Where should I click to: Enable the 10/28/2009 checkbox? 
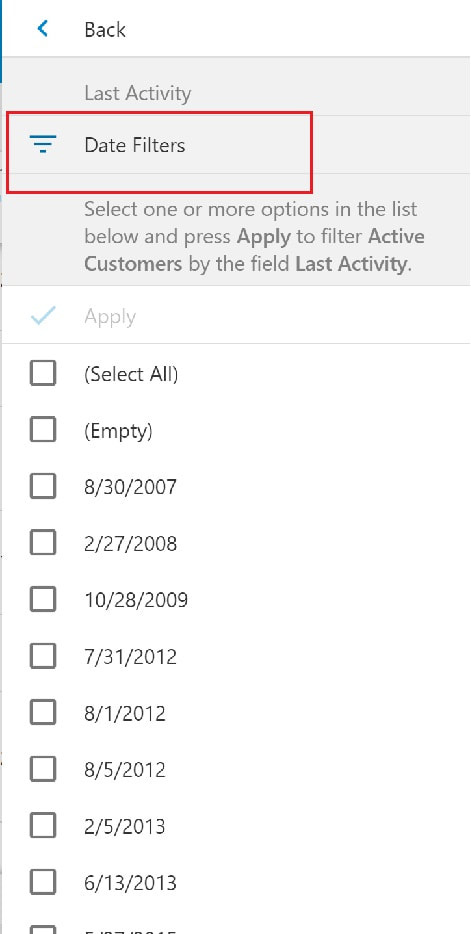pyautogui.click(x=43, y=599)
